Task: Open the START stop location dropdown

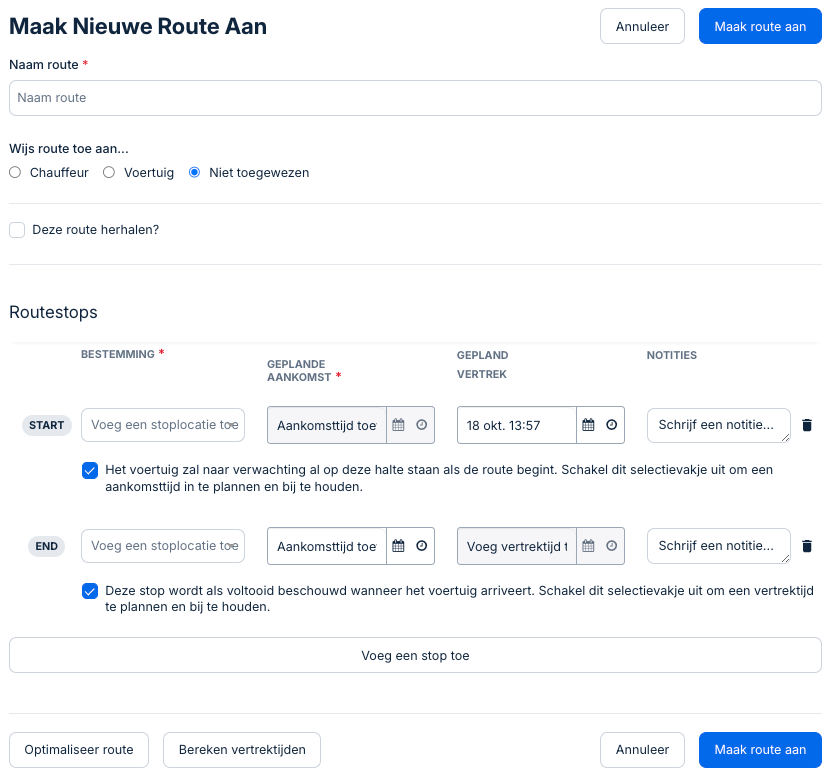Action: pyautogui.click(x=163, y=425)
